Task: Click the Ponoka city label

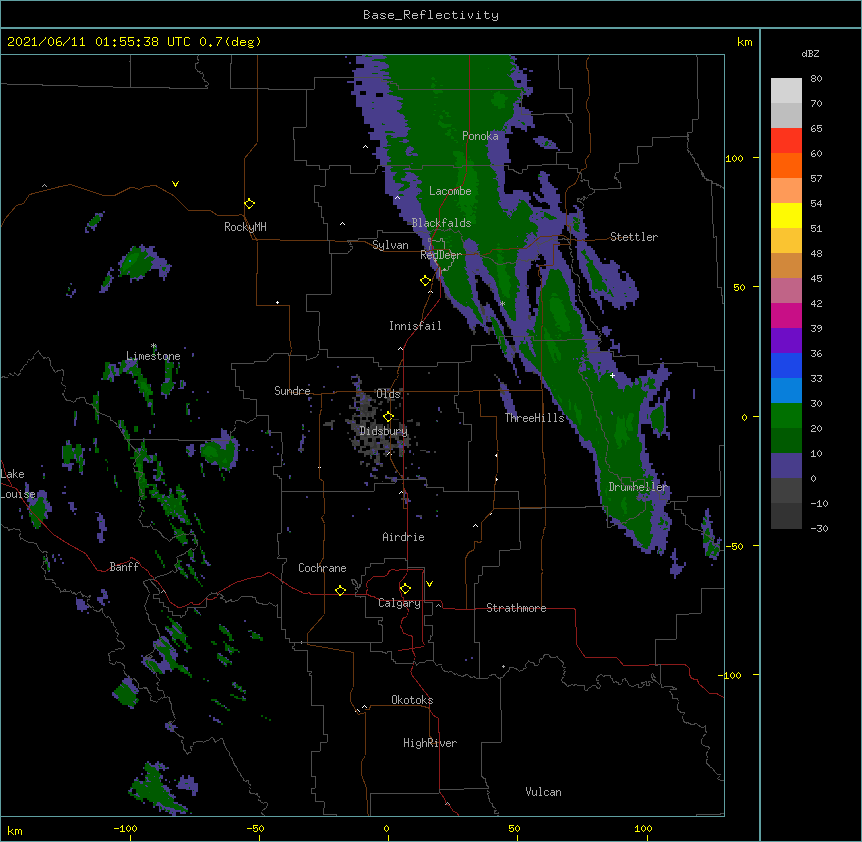Action: click(x=480, y=136)
